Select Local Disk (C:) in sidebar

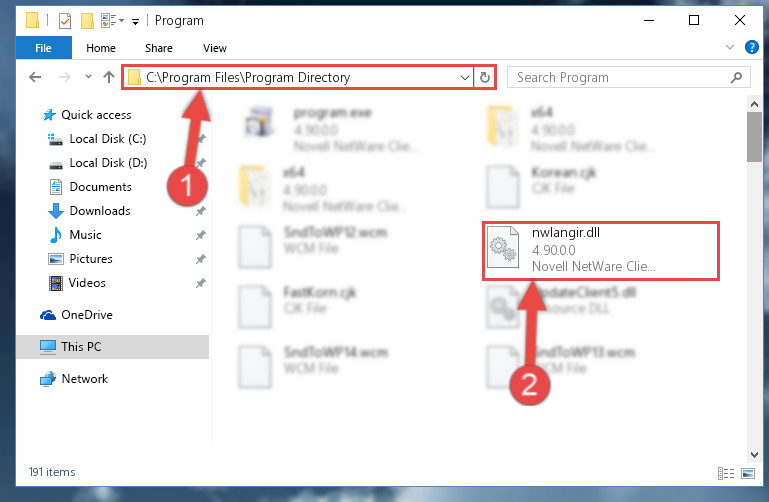pyautogui.click(x=108, y=139)
